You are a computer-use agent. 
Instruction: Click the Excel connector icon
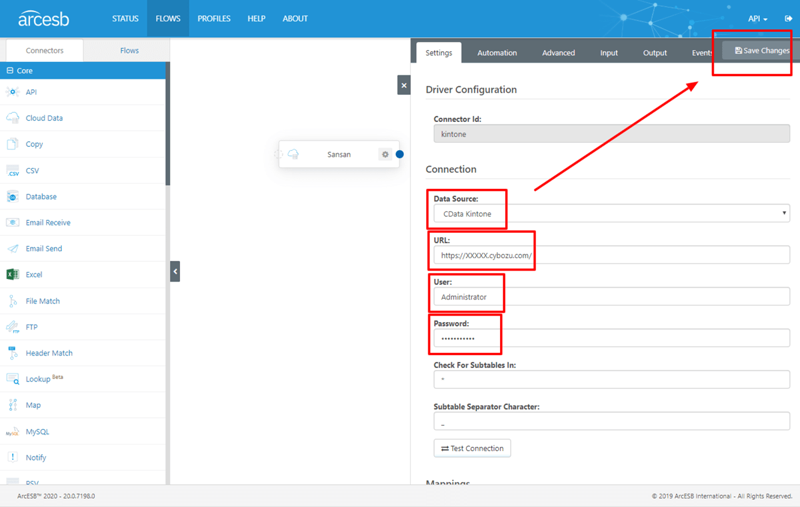point(13,274)
